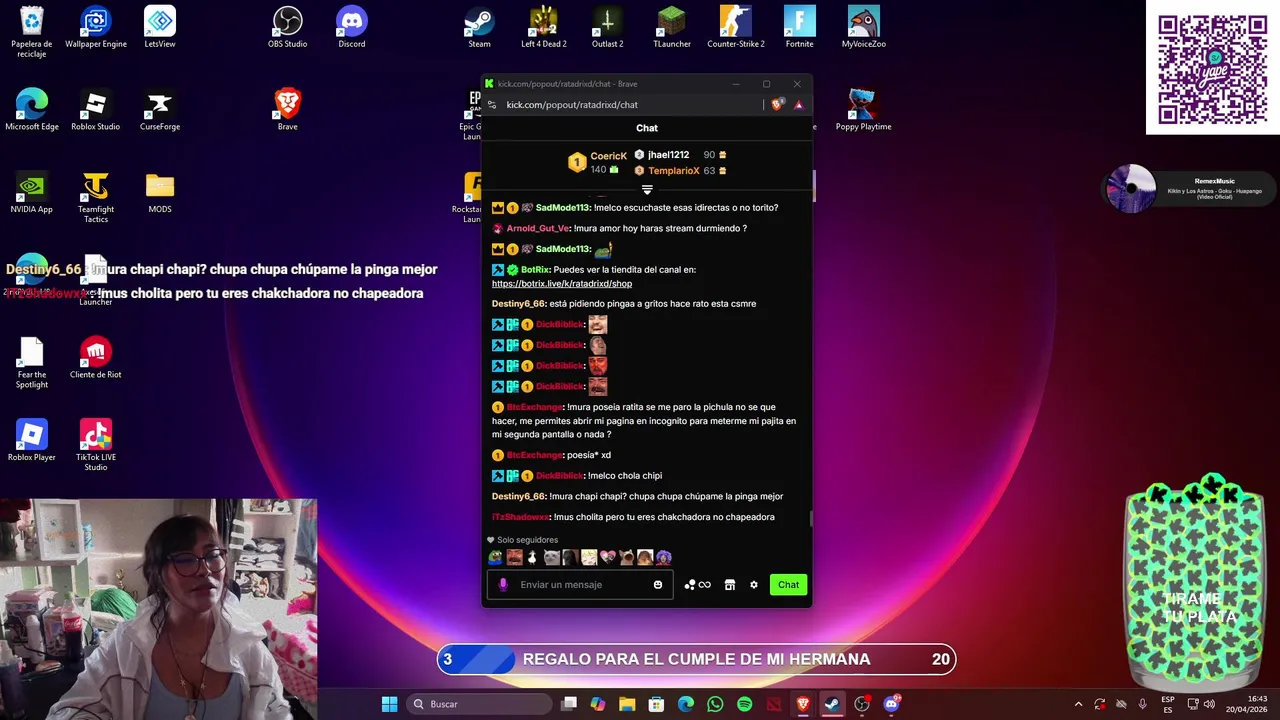
Task: Select the CurseForge desktop icon
Action: pos(160,110)
